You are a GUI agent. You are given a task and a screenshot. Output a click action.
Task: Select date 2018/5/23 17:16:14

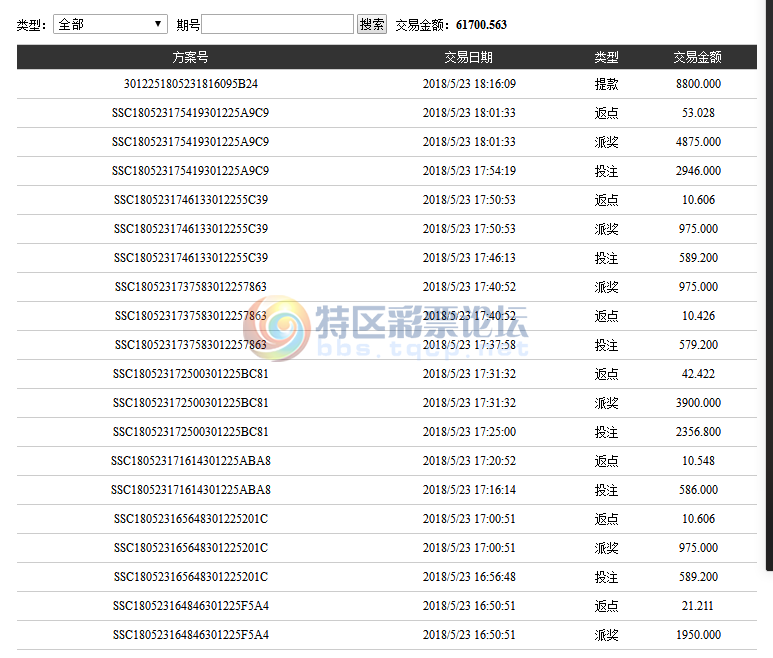469,490
